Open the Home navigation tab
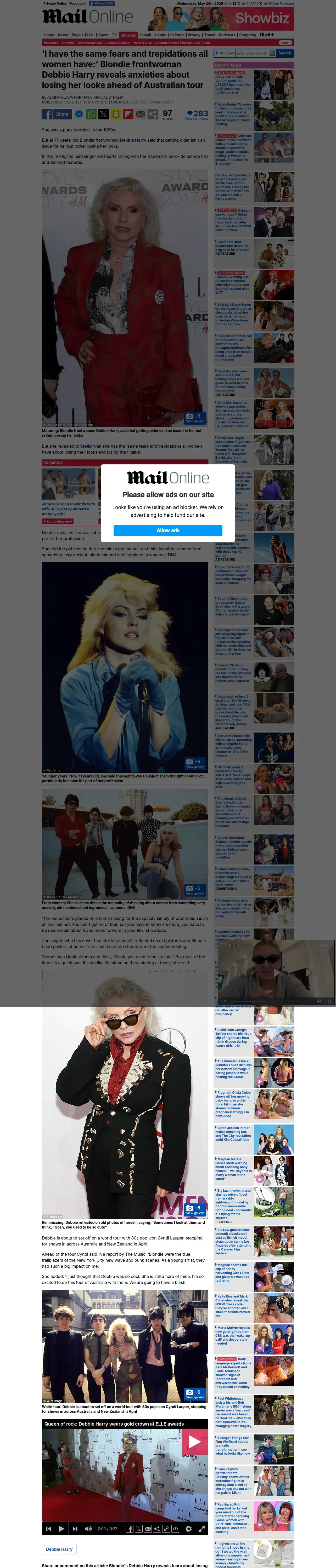This screenshot has height=1568, width=336. 49,35
